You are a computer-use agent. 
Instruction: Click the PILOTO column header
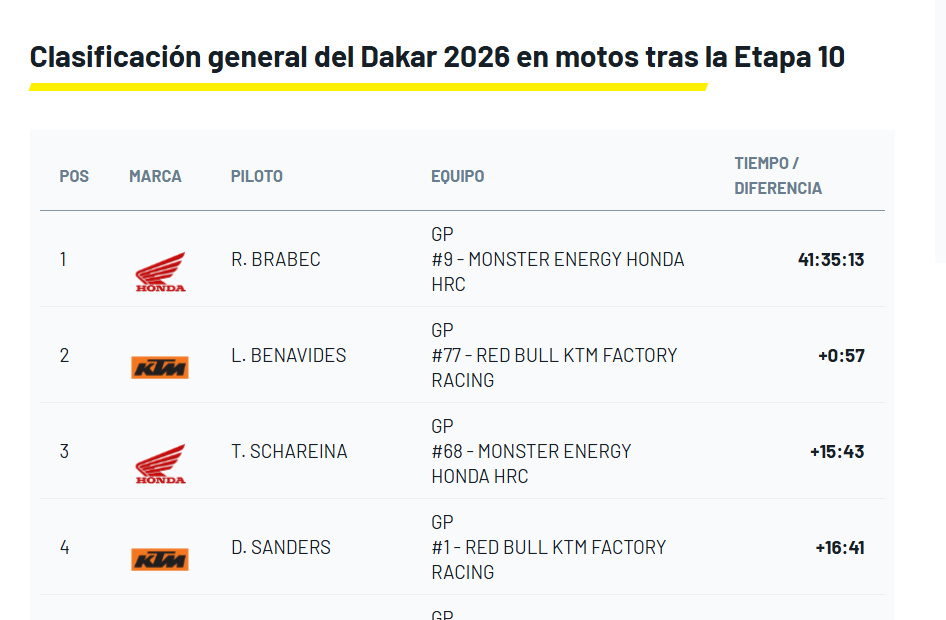point(257,176)
